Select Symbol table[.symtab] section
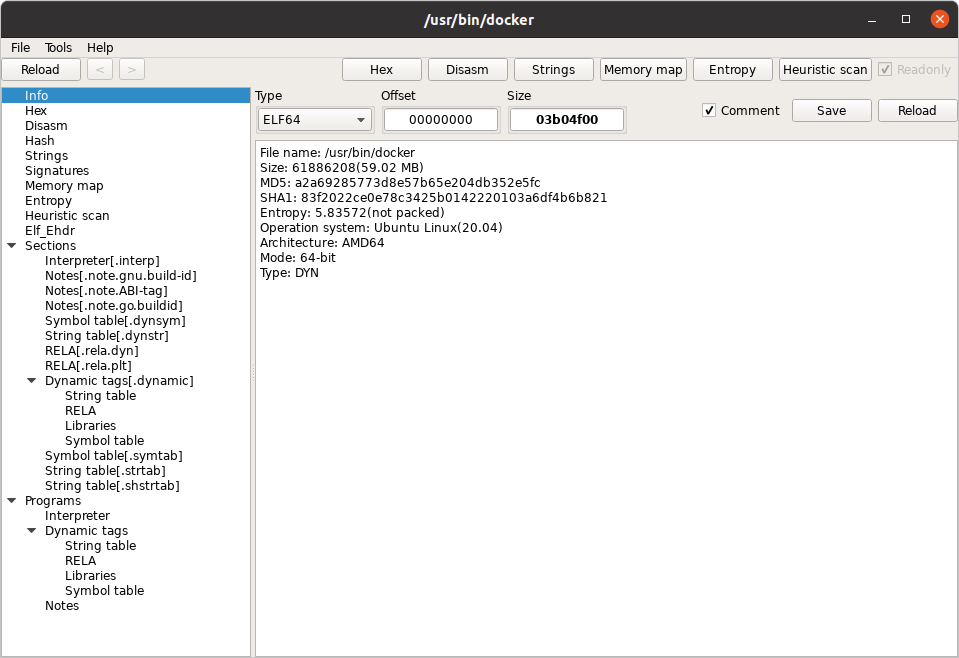The width and height of the screenshot is (959, 658). click(114, 456)
